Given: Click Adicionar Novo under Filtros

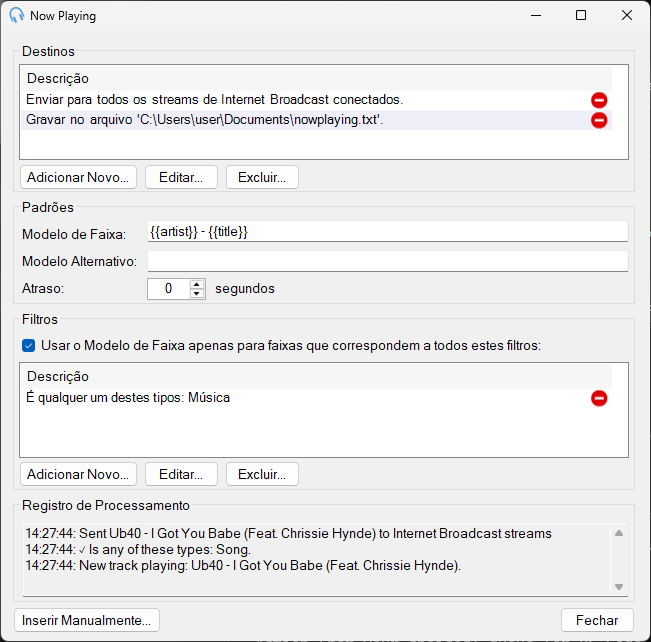Looking at the screenshot, I should point(78,474).
